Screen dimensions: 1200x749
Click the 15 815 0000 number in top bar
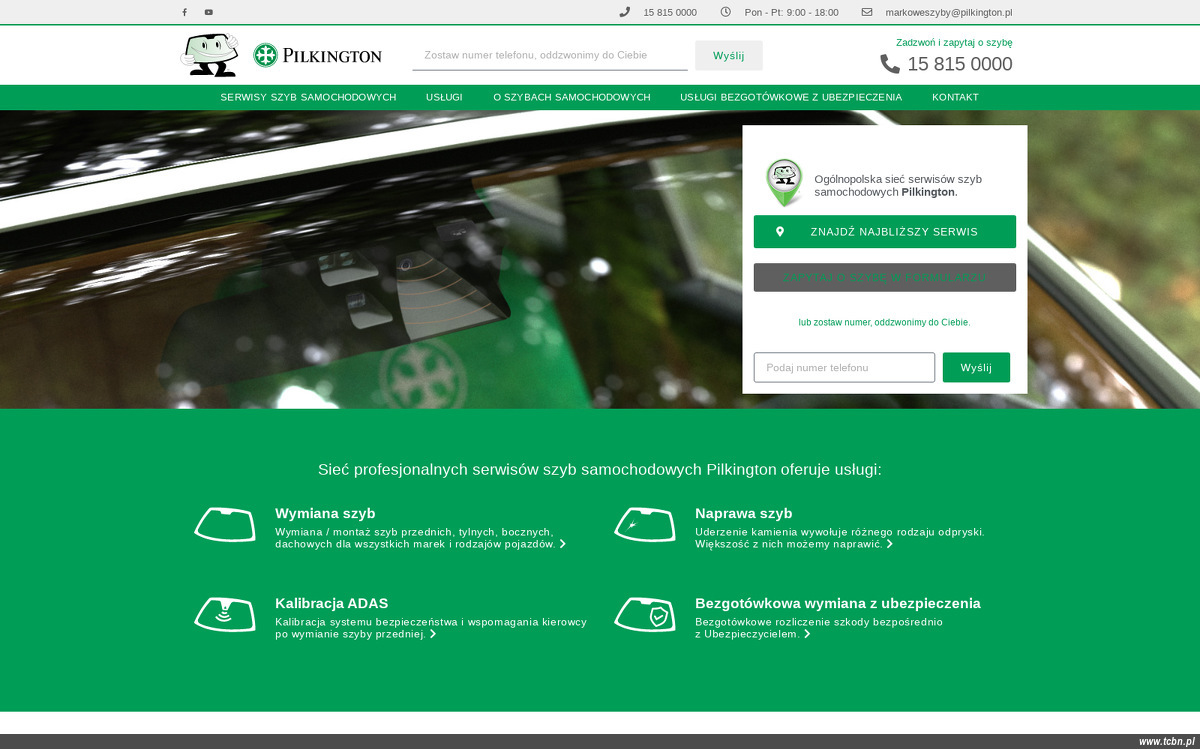[670, 12]
